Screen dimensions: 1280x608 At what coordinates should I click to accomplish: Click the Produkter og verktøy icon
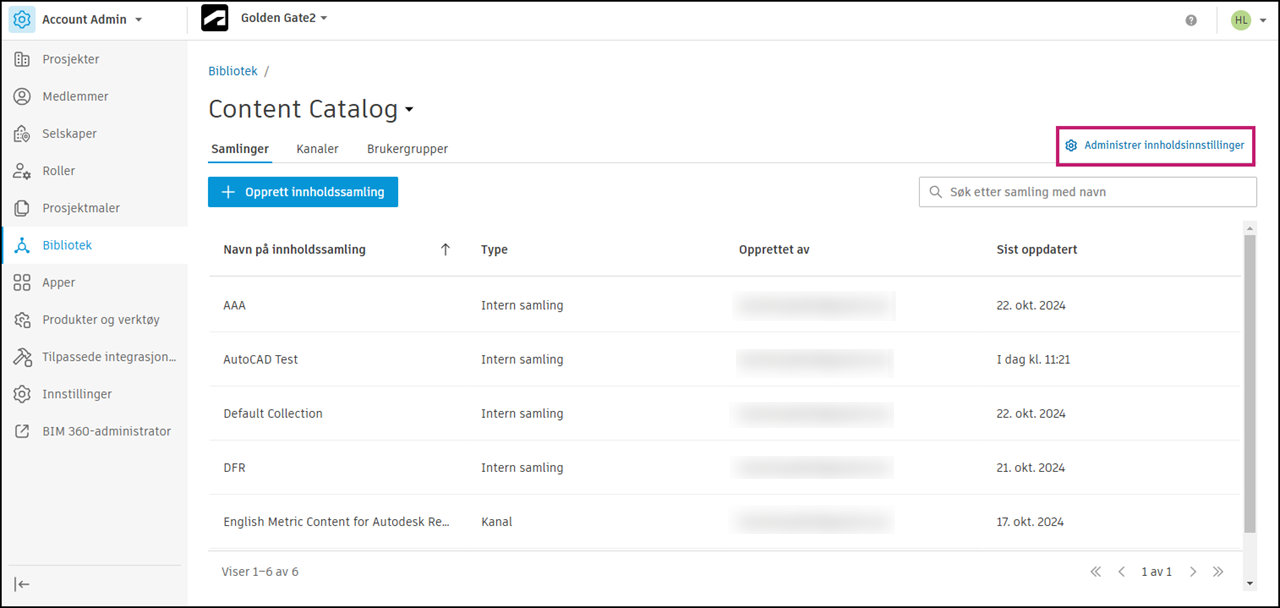coord(22,320)
